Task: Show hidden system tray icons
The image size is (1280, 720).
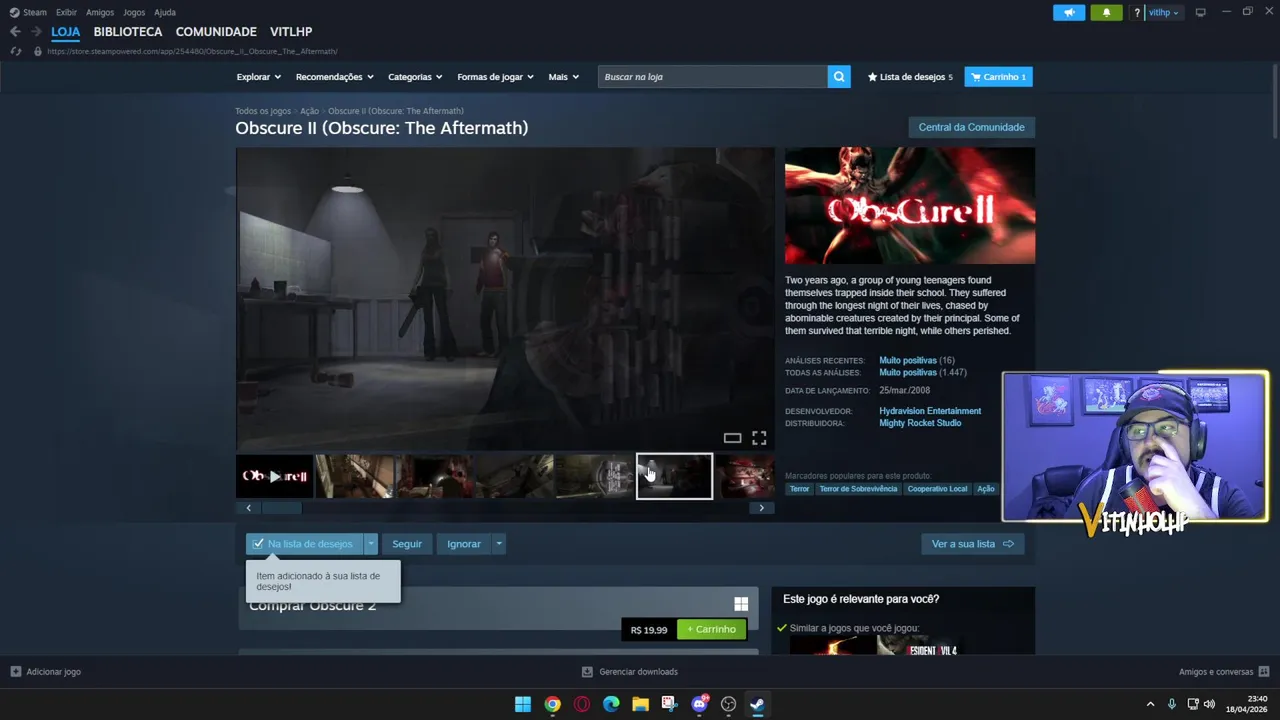Action: point(1150,704)
